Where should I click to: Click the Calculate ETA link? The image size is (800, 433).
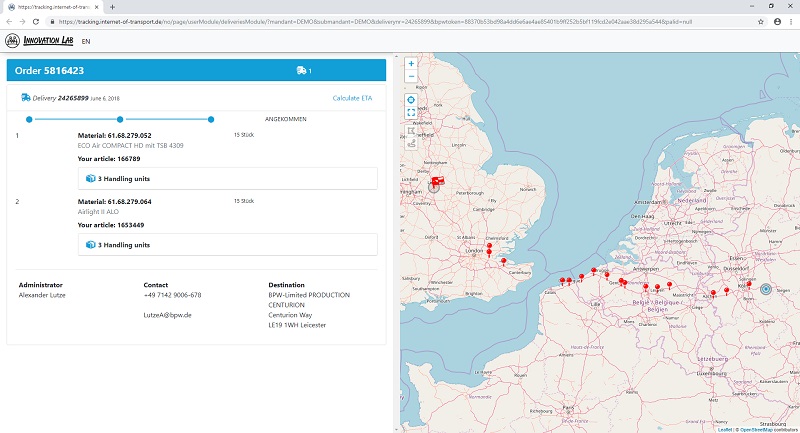[x=350, y=98]
